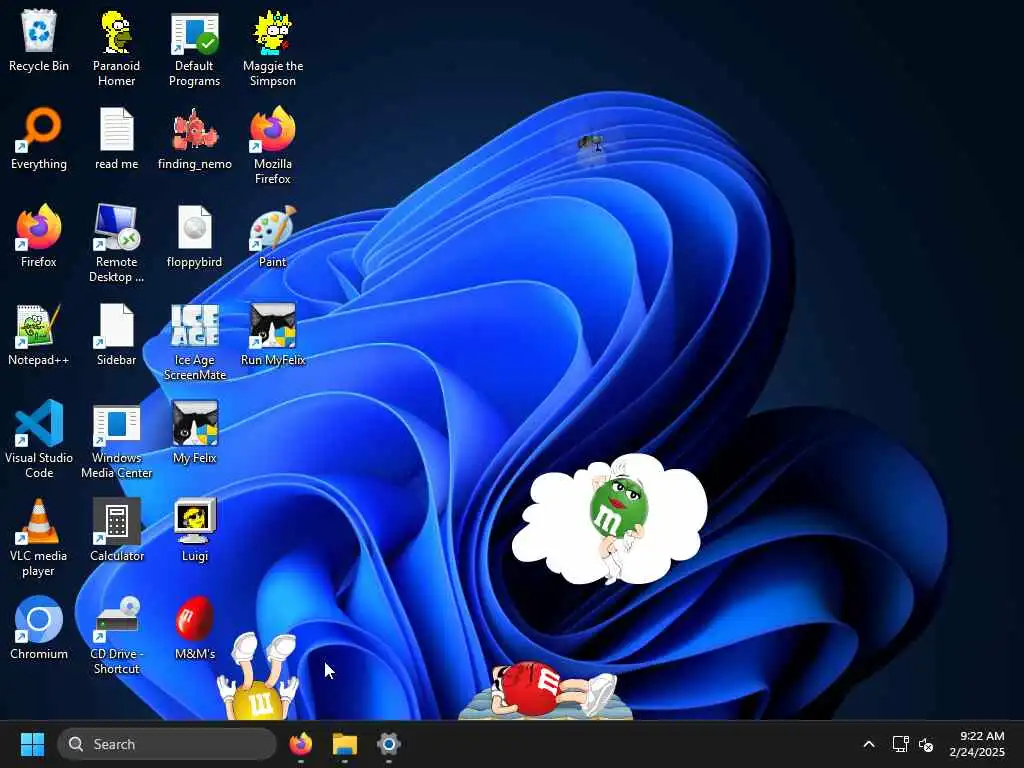This screenshot has width=1024, height=768.
Task: Open the clock showing 9:22 AM
Action: (977, 744)
